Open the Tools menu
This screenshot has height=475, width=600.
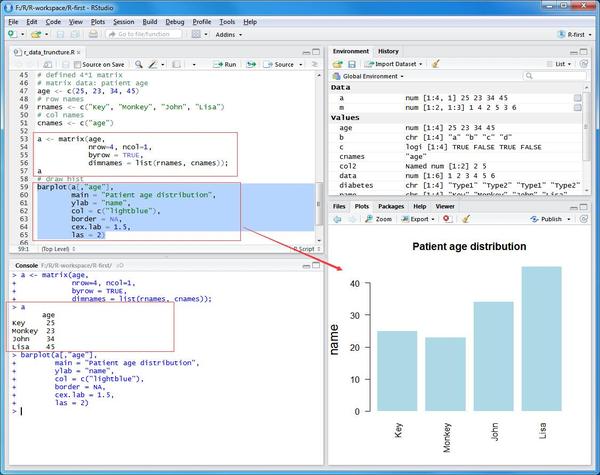point(227,22)
